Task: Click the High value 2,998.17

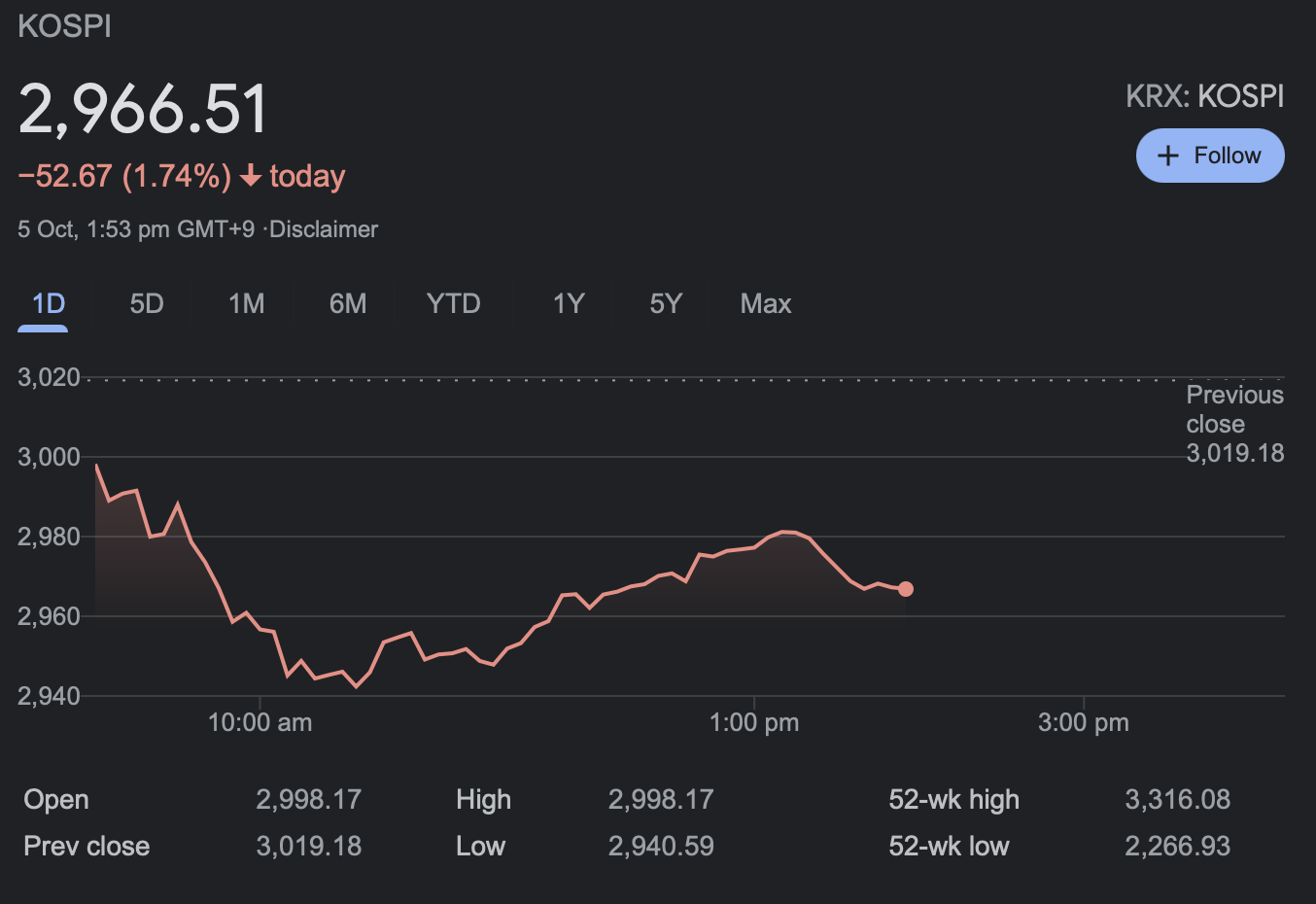Action: [x=661, y=800]
